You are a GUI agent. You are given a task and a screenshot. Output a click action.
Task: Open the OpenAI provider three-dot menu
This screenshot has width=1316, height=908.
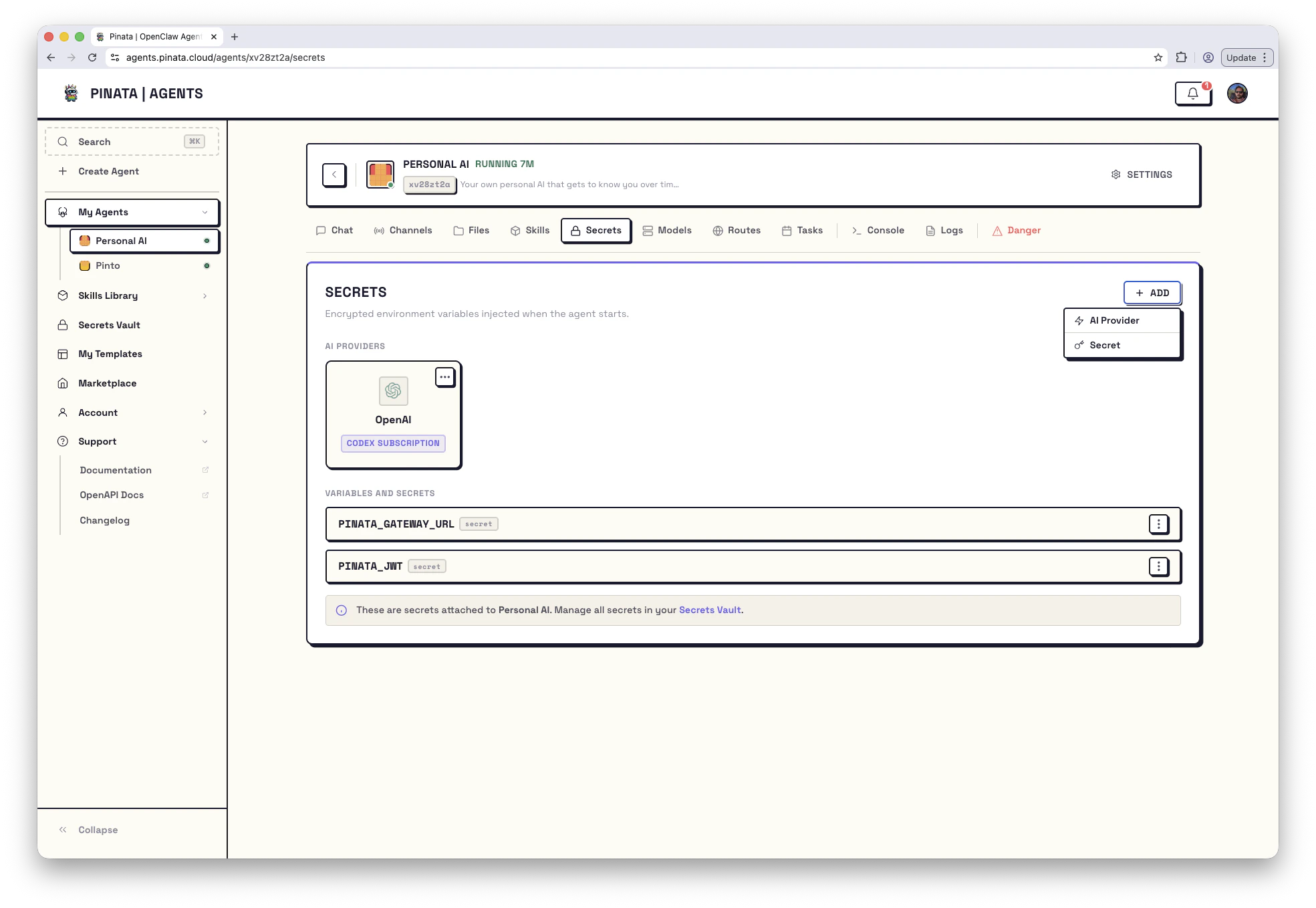(444, 377)
